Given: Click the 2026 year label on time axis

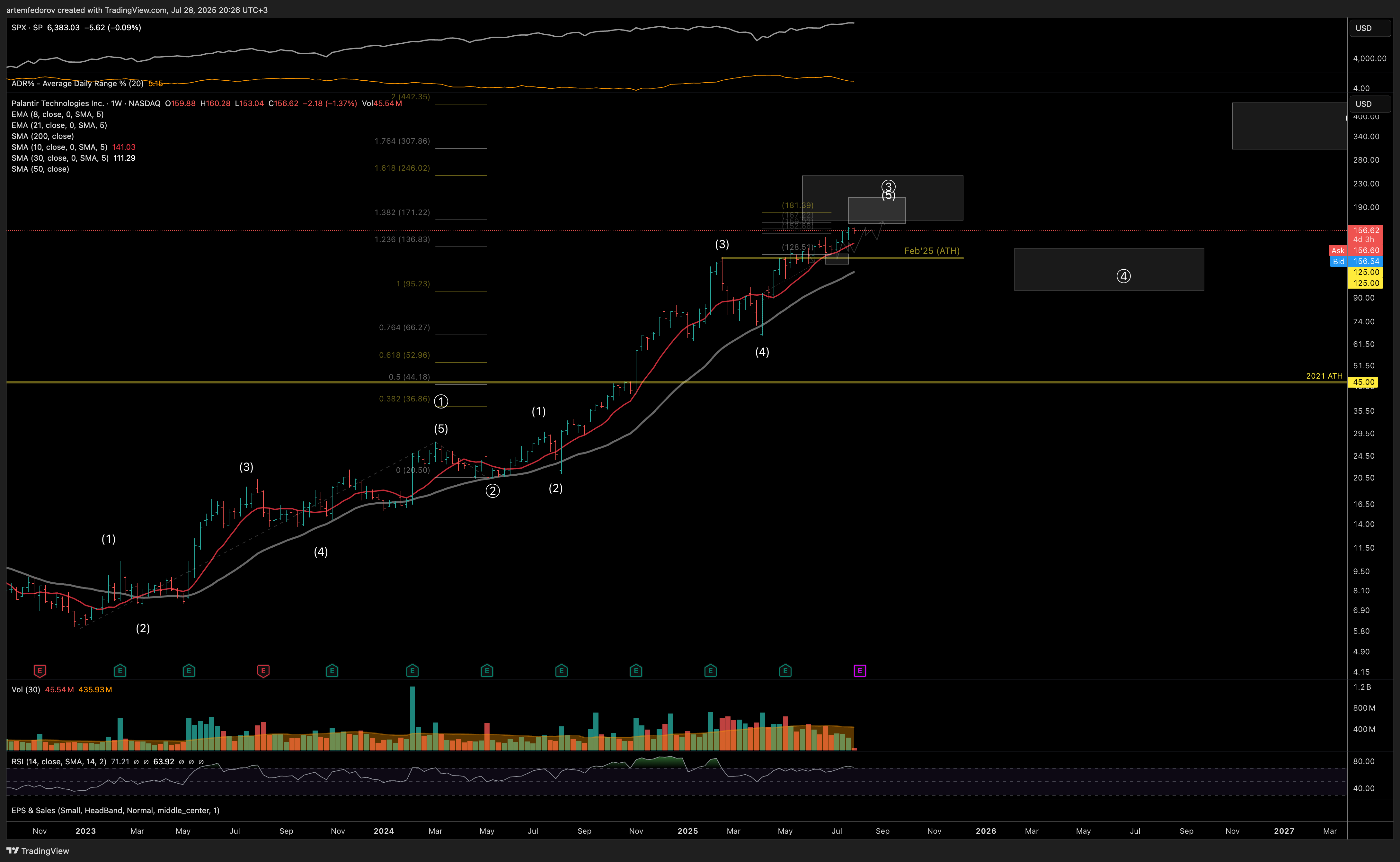Looking at the screenshot, I should coord(986,831).
